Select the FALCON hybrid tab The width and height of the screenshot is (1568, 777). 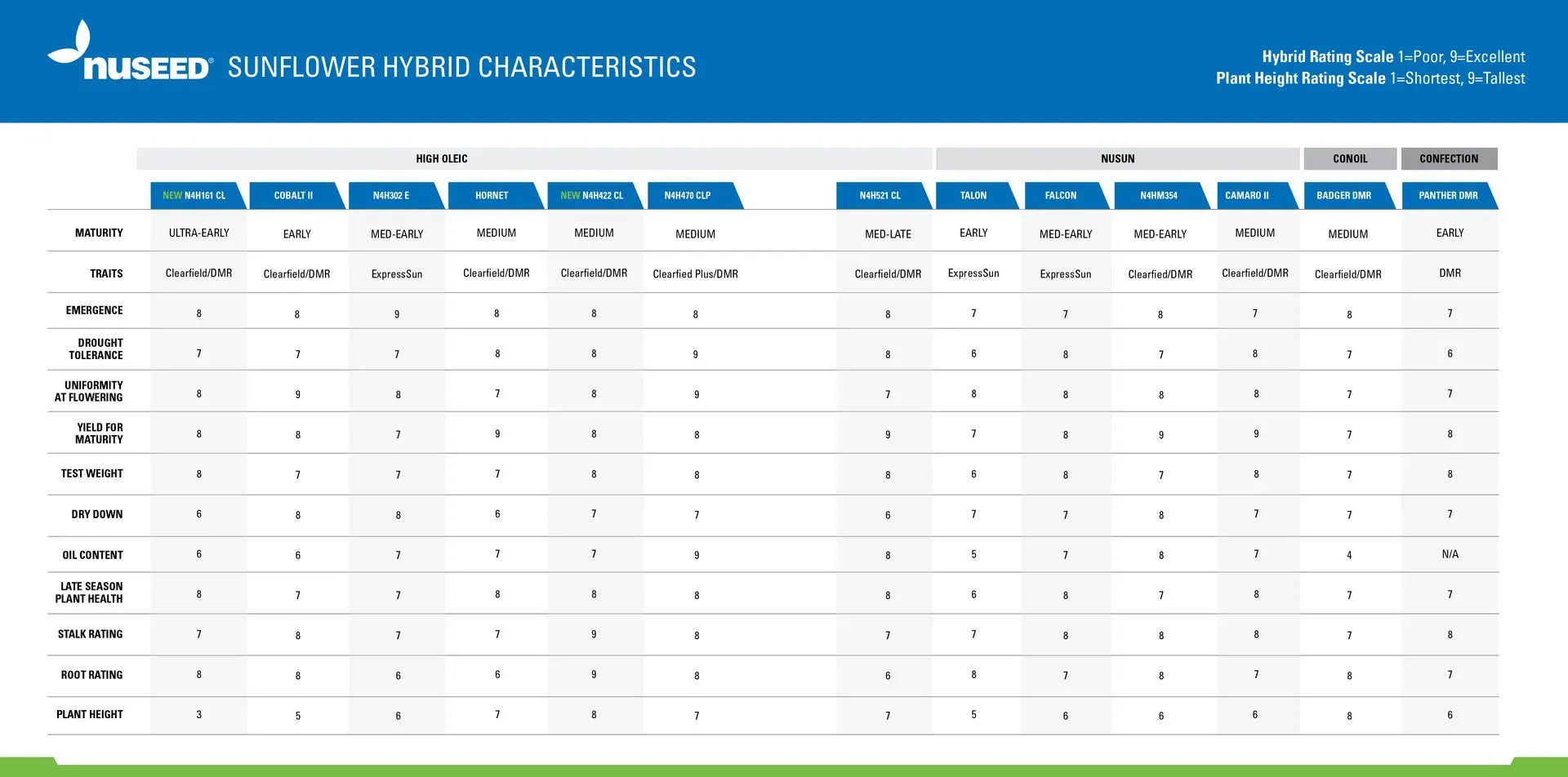pos(1061,196)
